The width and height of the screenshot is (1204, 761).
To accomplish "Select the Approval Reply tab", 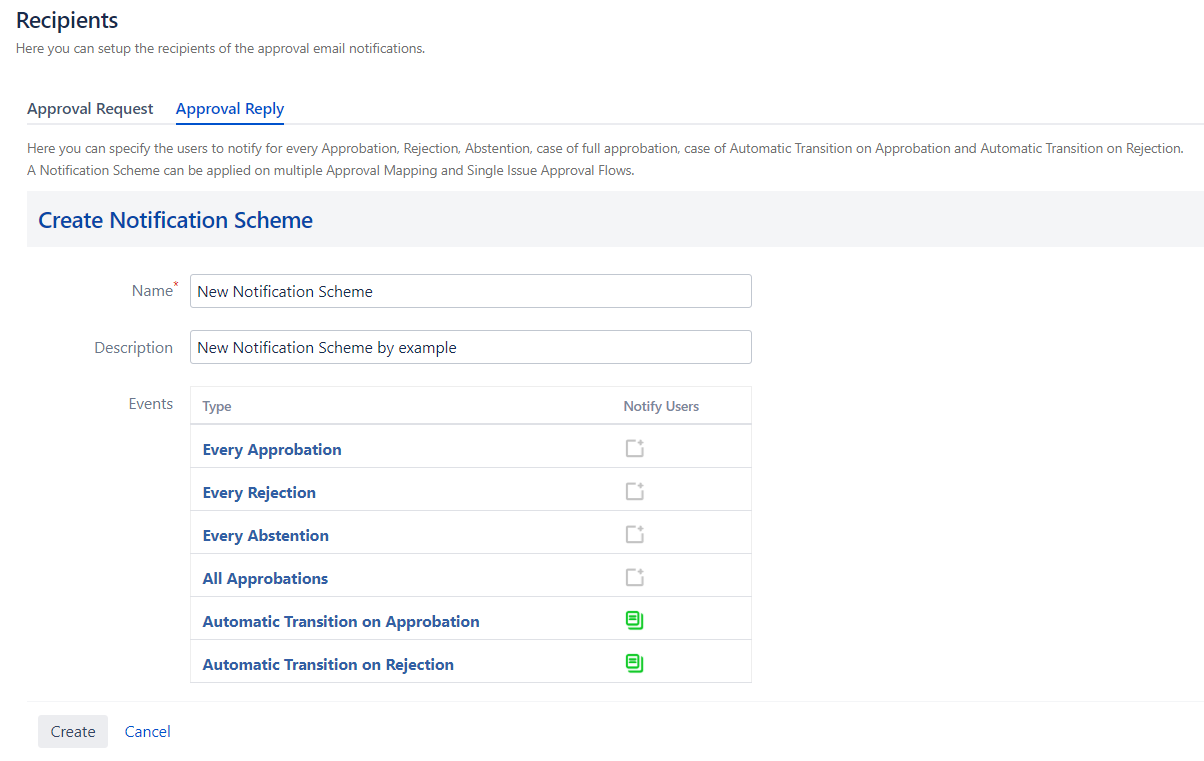I will click(230, 109).
